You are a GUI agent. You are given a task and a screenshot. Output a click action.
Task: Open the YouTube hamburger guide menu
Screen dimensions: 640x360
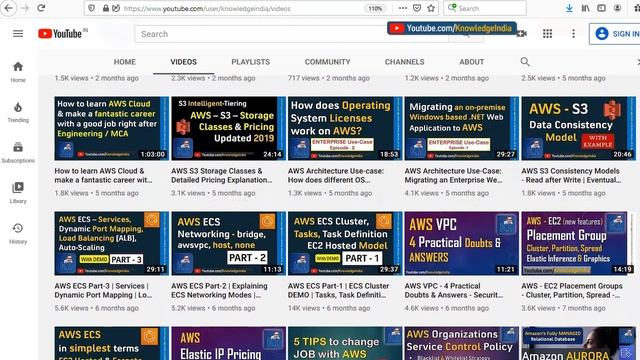[x=18, y=33]
